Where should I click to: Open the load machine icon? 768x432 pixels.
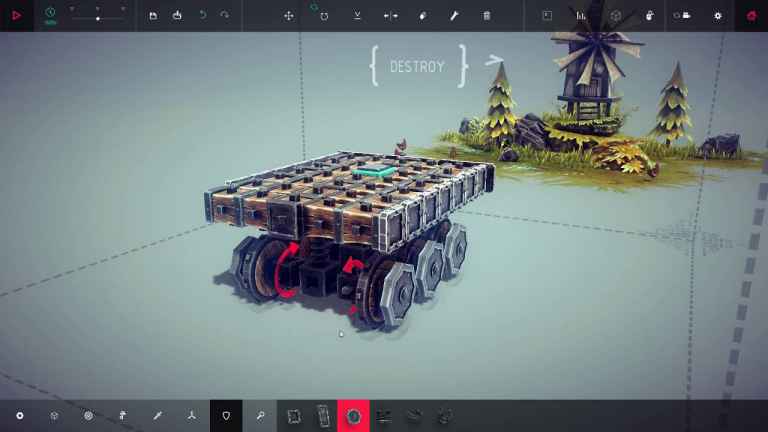(177, 16)
